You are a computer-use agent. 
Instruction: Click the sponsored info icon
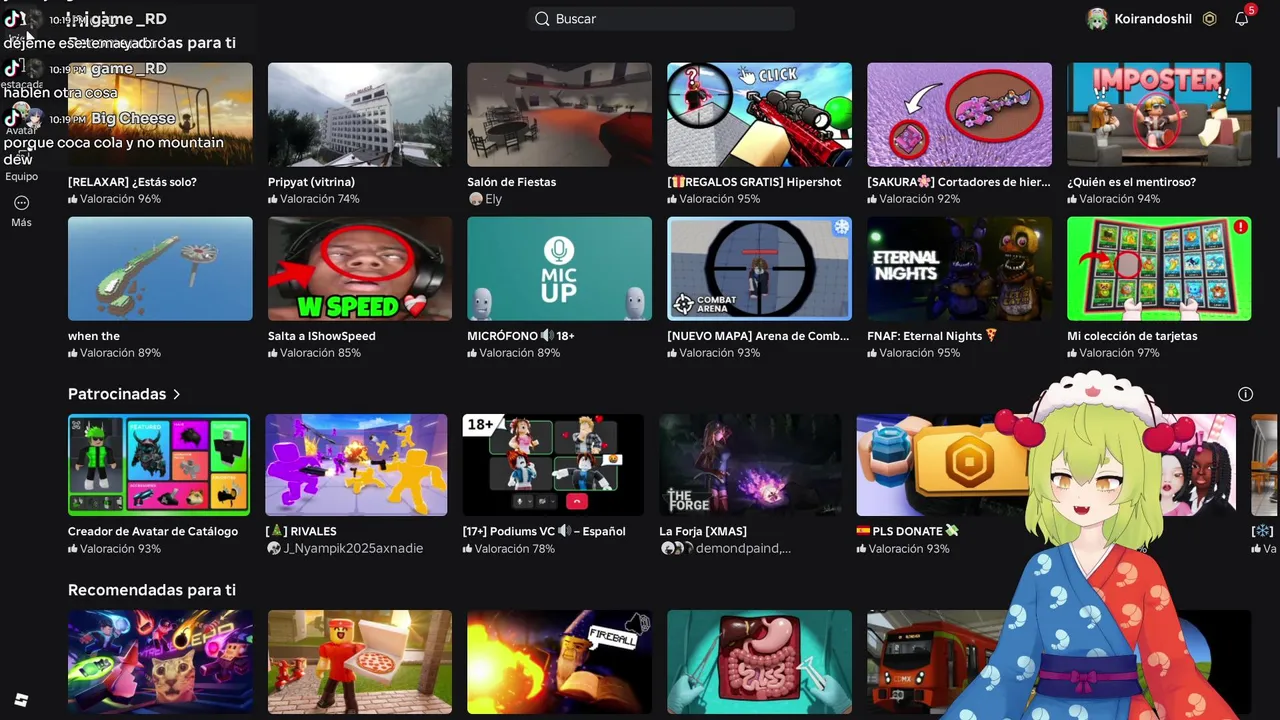pos(1245,394)
